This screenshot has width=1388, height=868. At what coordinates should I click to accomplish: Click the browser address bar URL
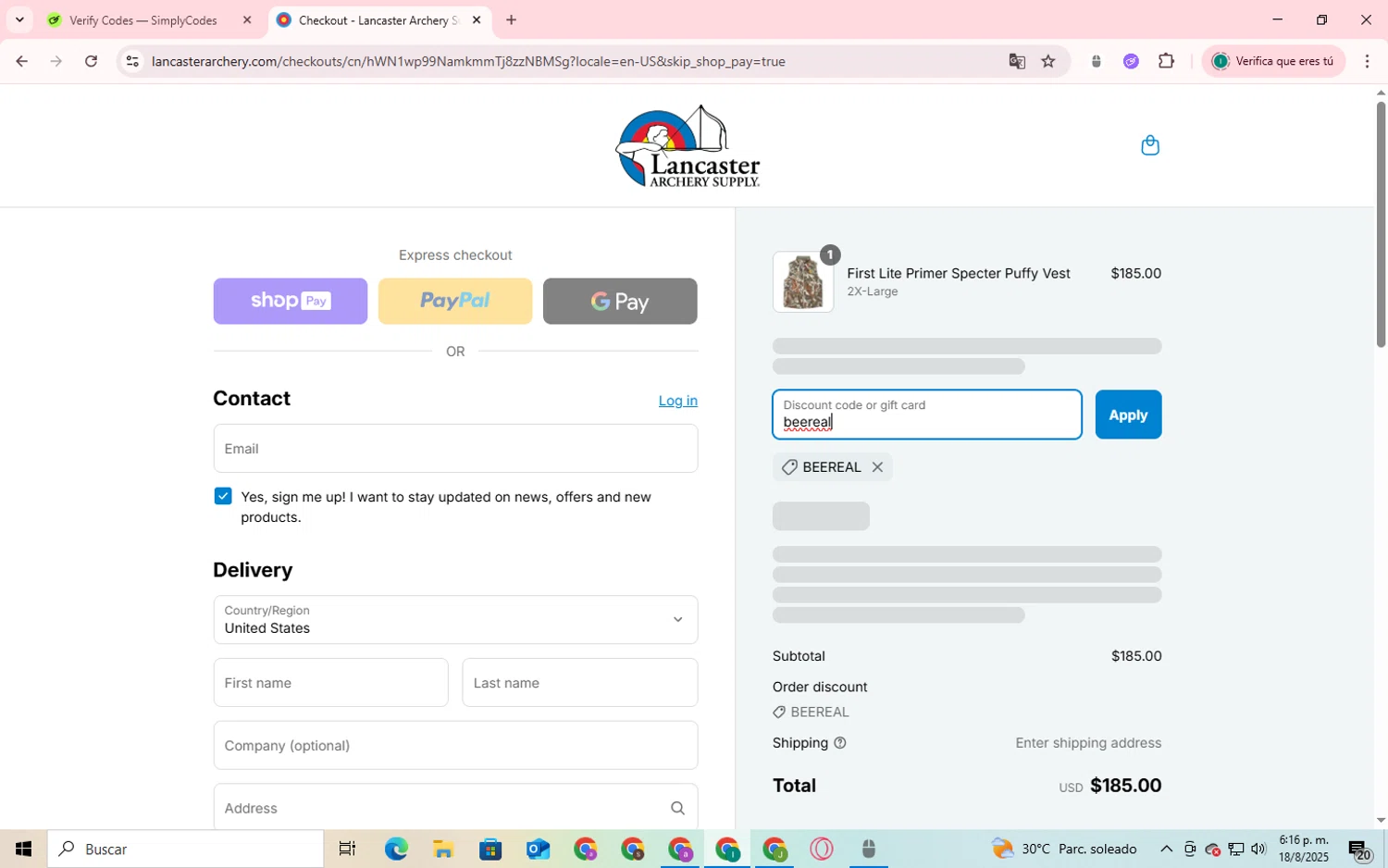(468, 61)
